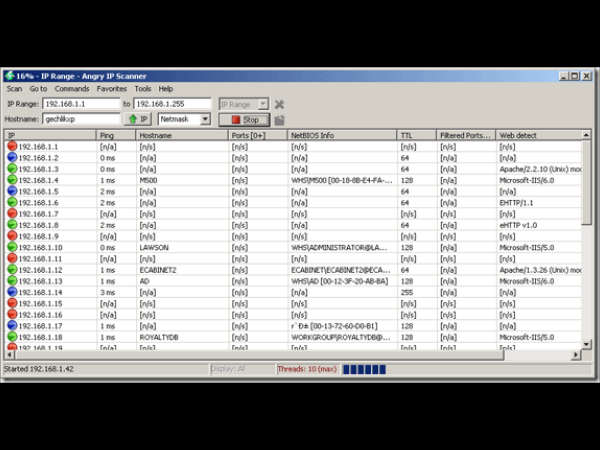Image resolution: width=600 pixels, height=450 pixels.
Task: Click red status icon for 192.168.1.11
Action: (x=12, y=258)
